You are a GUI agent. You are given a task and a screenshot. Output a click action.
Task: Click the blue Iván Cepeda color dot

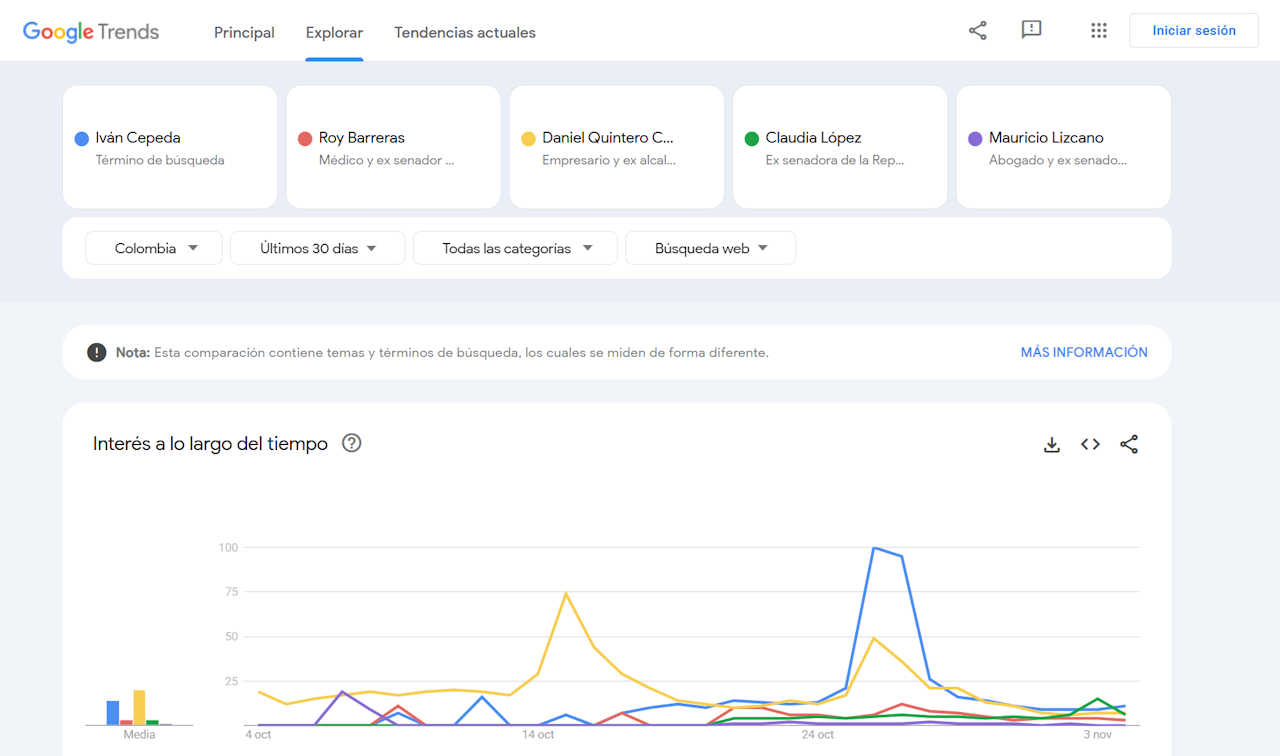click(82, 139)
